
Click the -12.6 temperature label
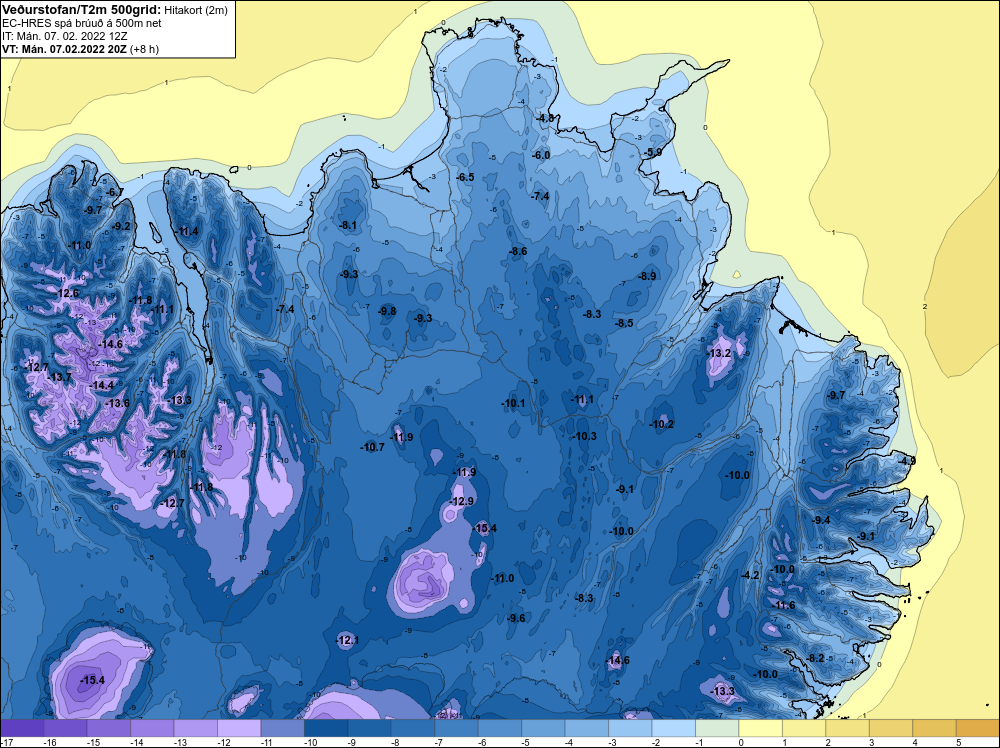point(68,293)
